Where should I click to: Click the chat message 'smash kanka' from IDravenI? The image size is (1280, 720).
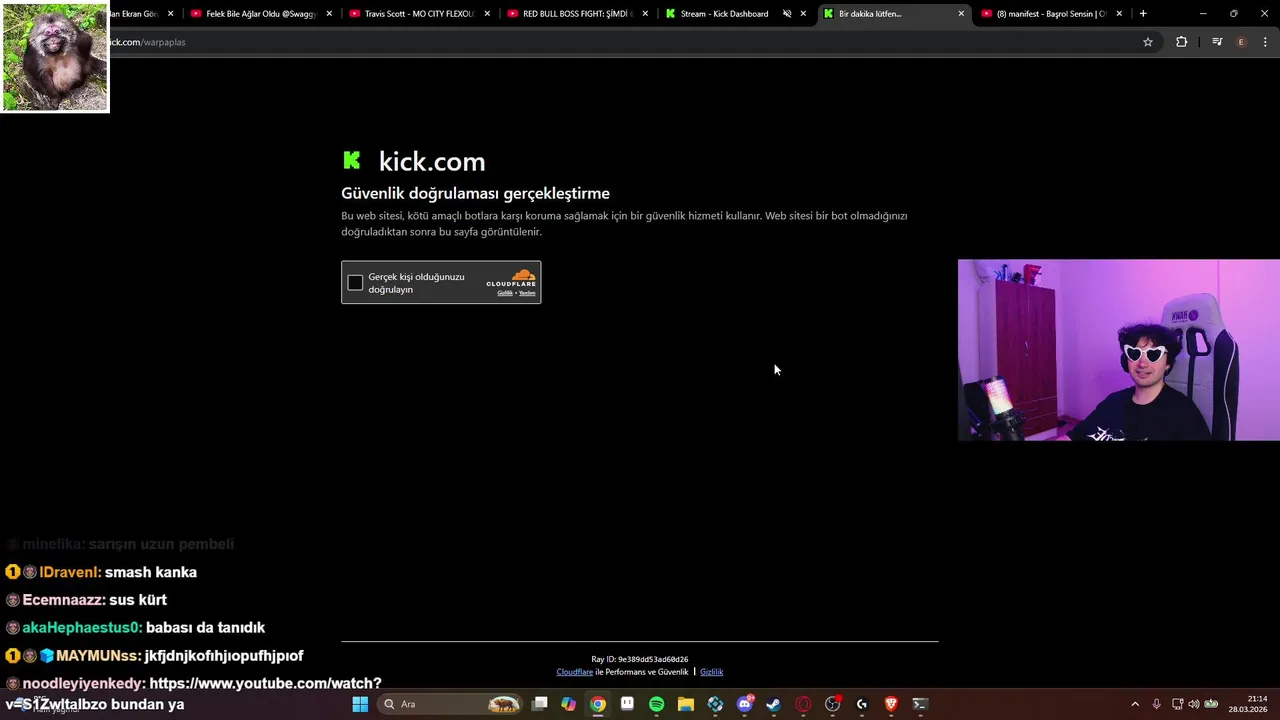click(x=151, y=572)
